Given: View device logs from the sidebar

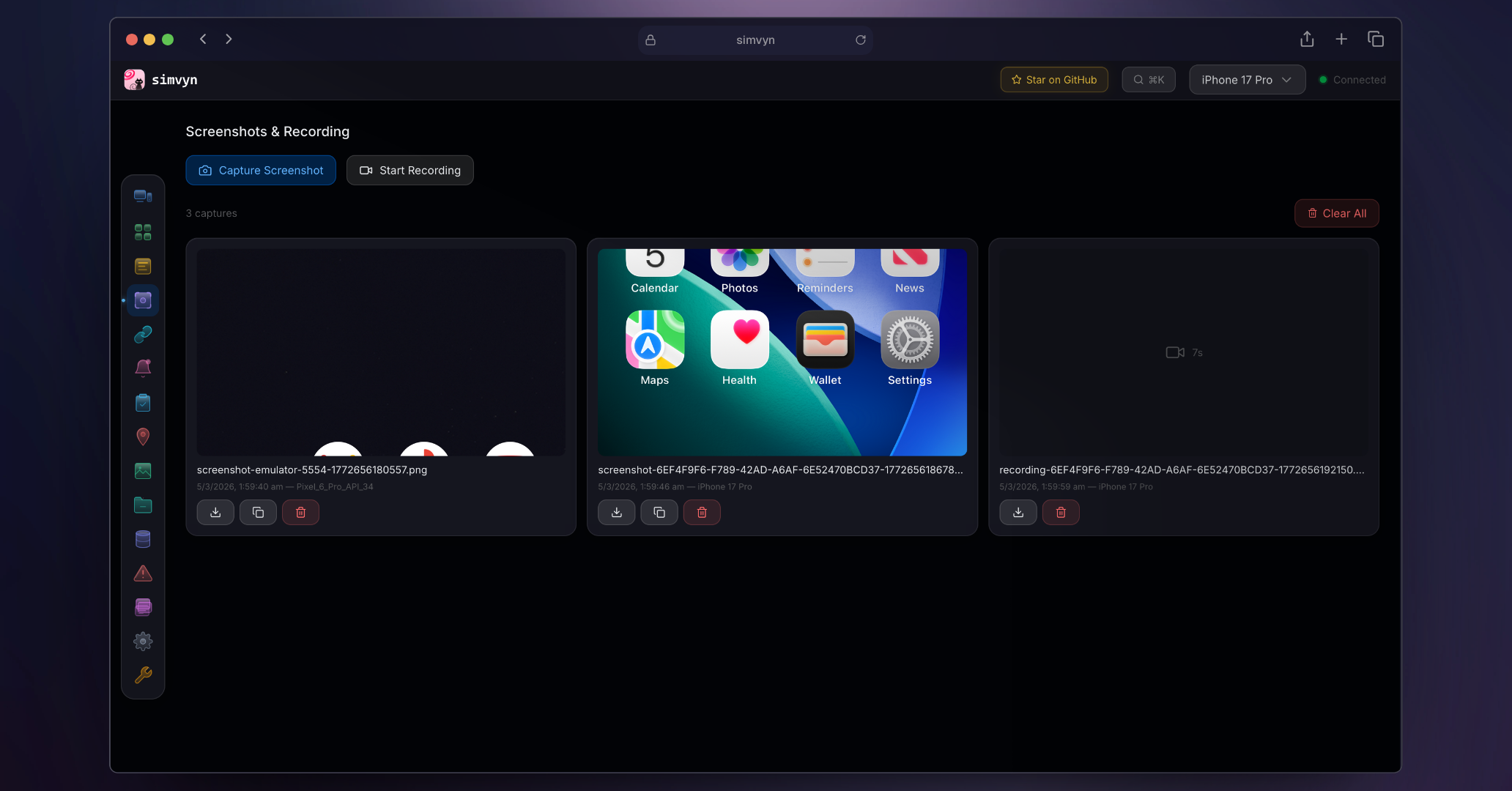Looking at the screenshot, I should [x=143, y=266].
